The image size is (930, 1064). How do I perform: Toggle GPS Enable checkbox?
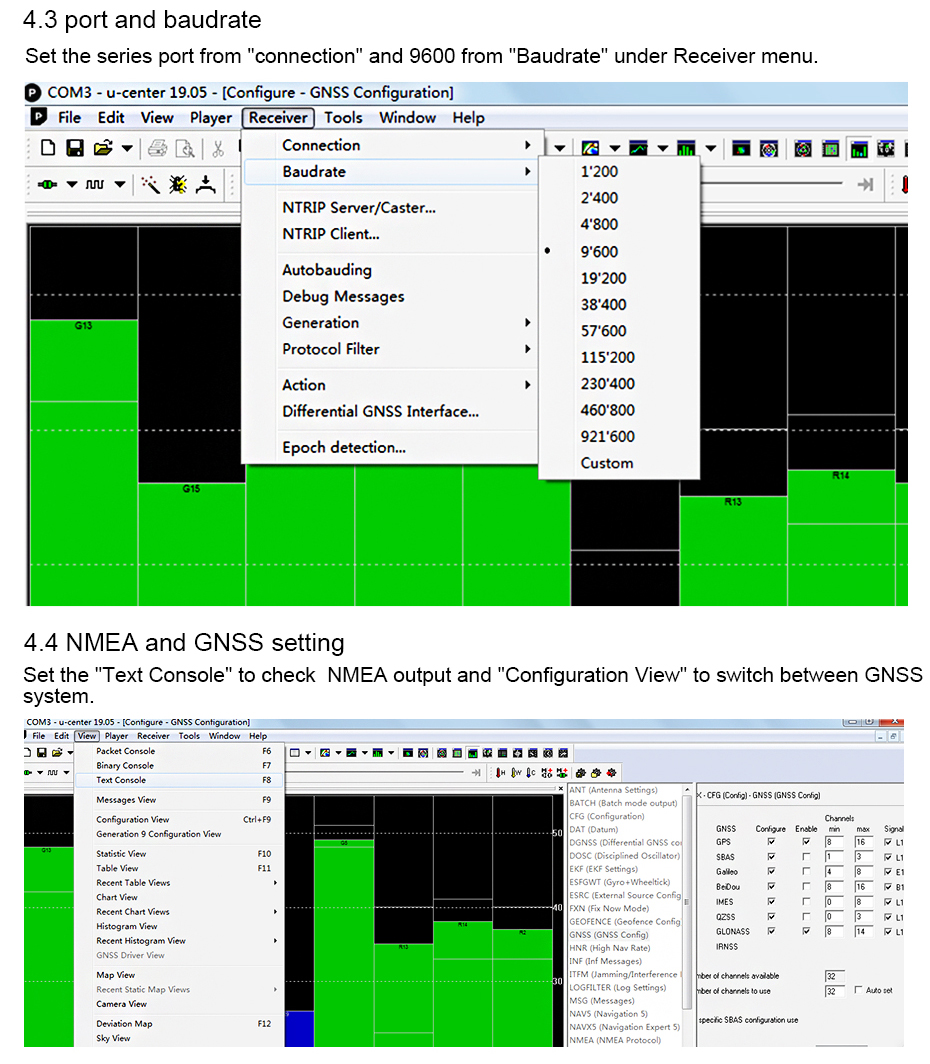click(806, 841)
